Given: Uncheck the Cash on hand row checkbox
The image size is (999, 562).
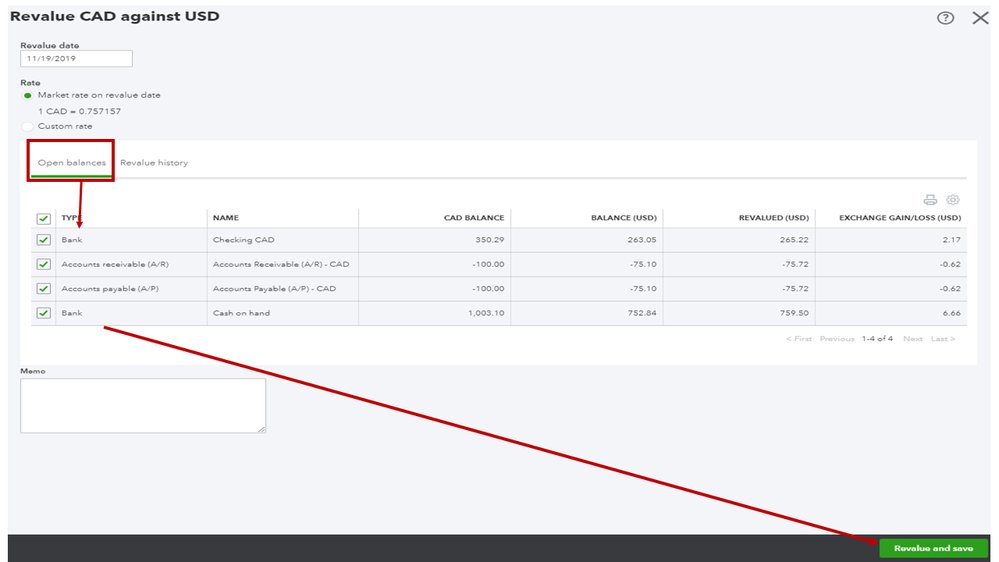Looking at the screenshot, I should pos(43,313).
